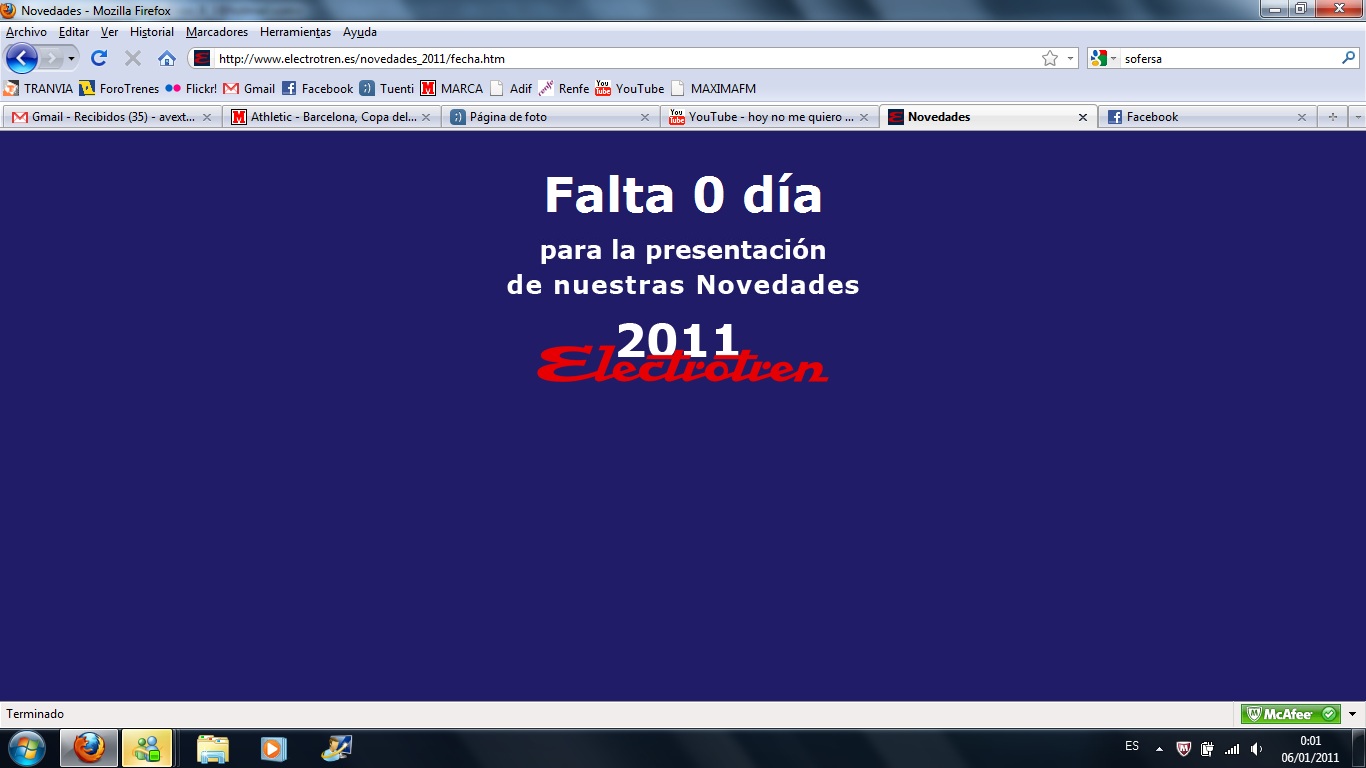Open the YouTube bookmark
This screenshot has width=1366, height=768.
[630, 88]
